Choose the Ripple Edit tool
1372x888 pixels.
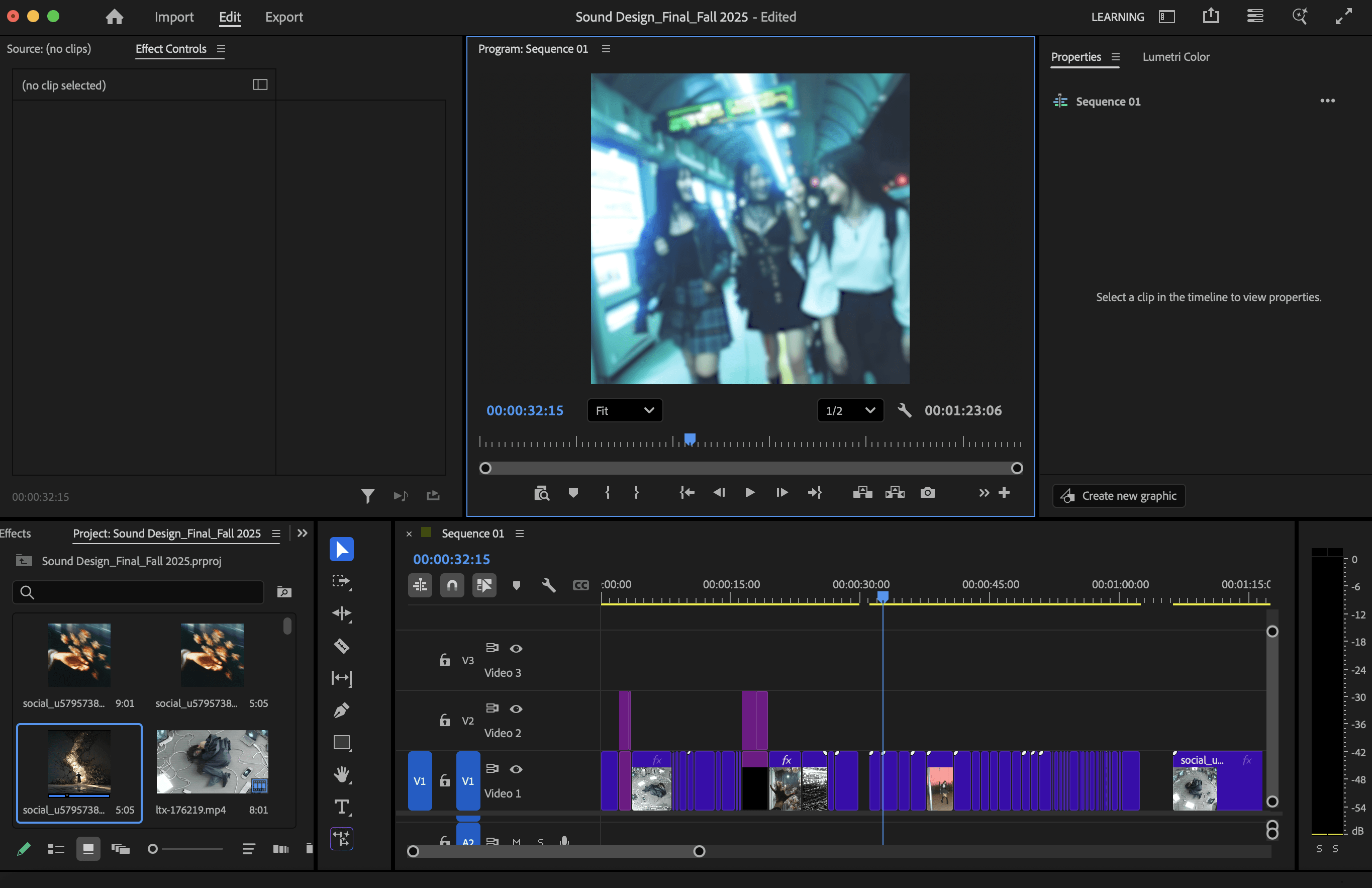point(341,613)
